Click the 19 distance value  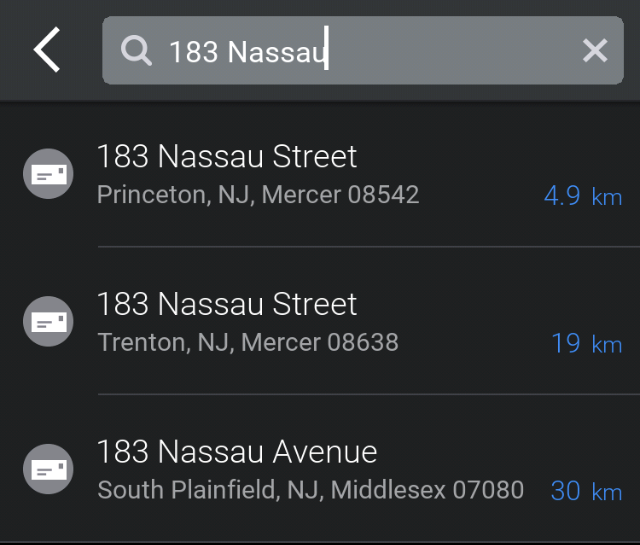[566, 343]
